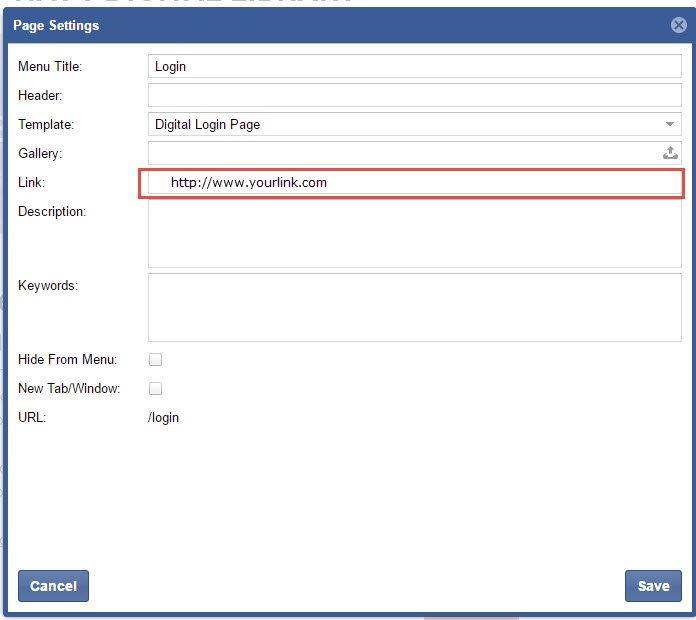Click the "Hide From Menu:" label
This screenshot has height=620, width=696.
point(67,359)
